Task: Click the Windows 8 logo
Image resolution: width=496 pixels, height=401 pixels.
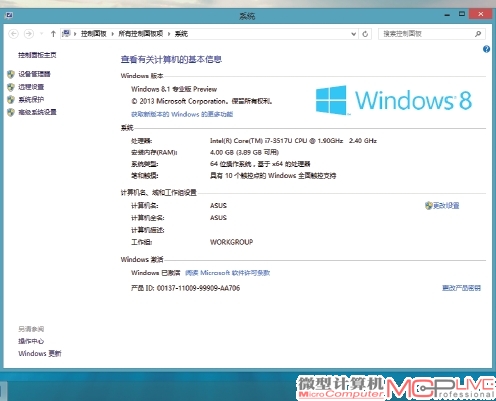Action: pyautogui.click(x=393, y=100)
